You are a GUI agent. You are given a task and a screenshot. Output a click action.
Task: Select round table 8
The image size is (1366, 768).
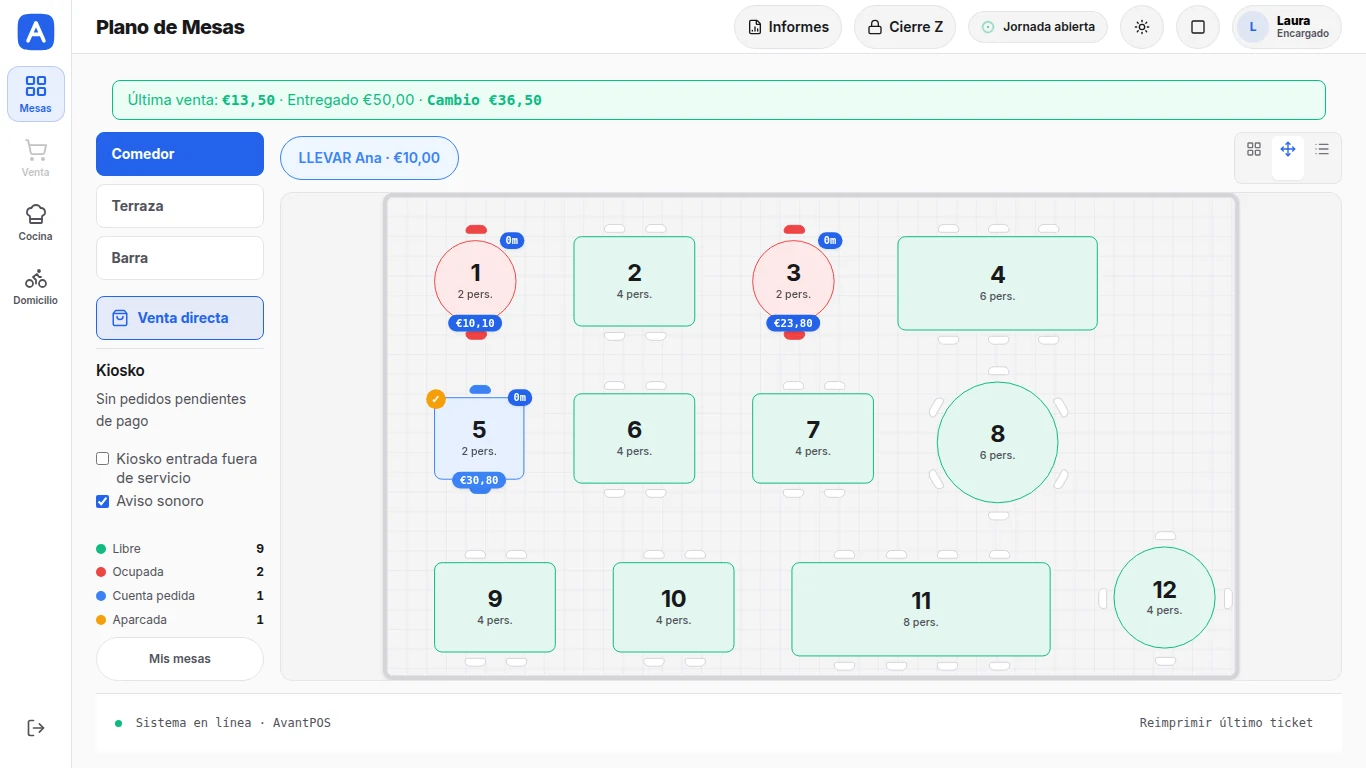[998, 442]
